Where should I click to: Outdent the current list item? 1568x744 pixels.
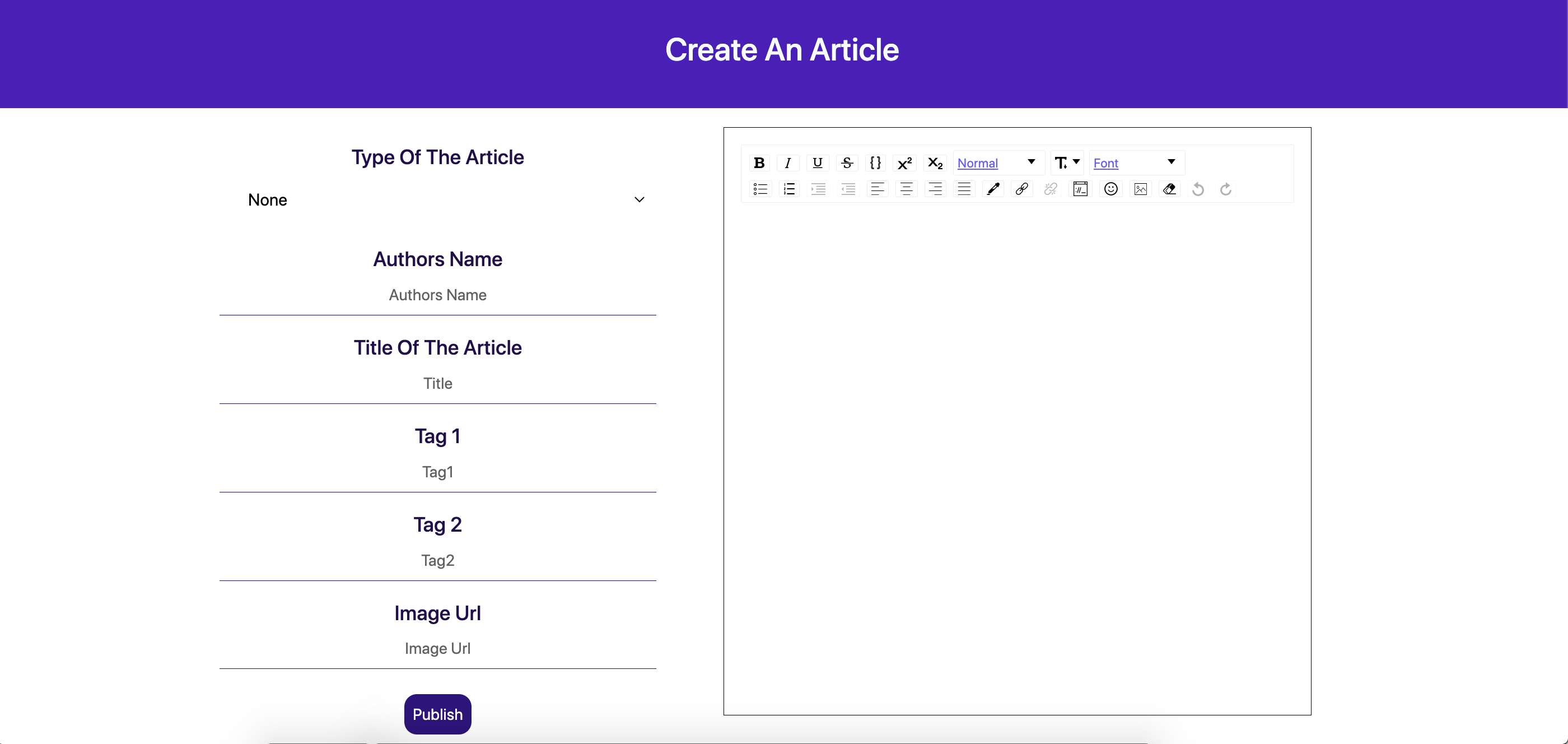pyautogui.click(x=848, y=189)
